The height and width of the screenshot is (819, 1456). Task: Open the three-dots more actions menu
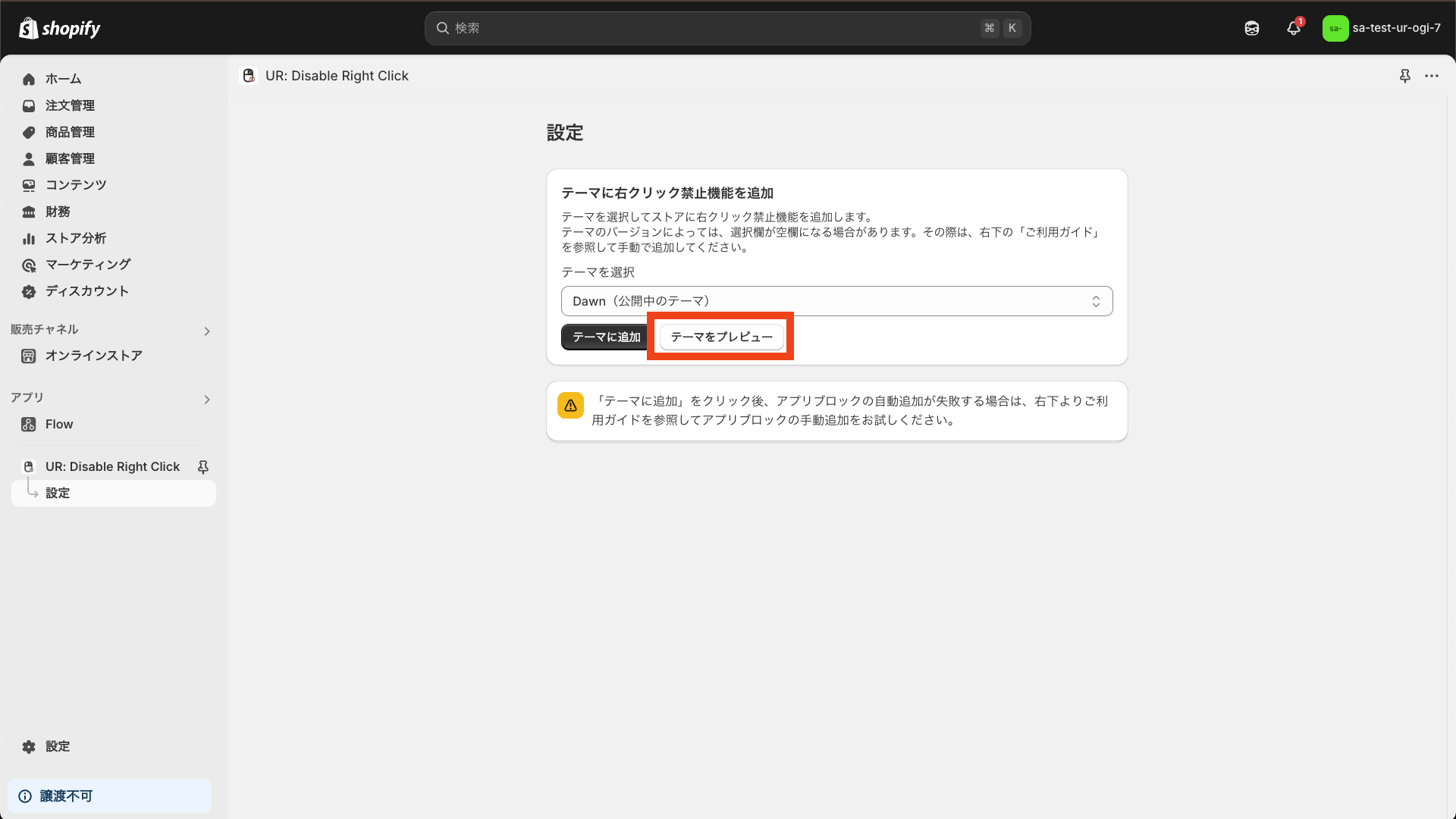(1432, 76)
